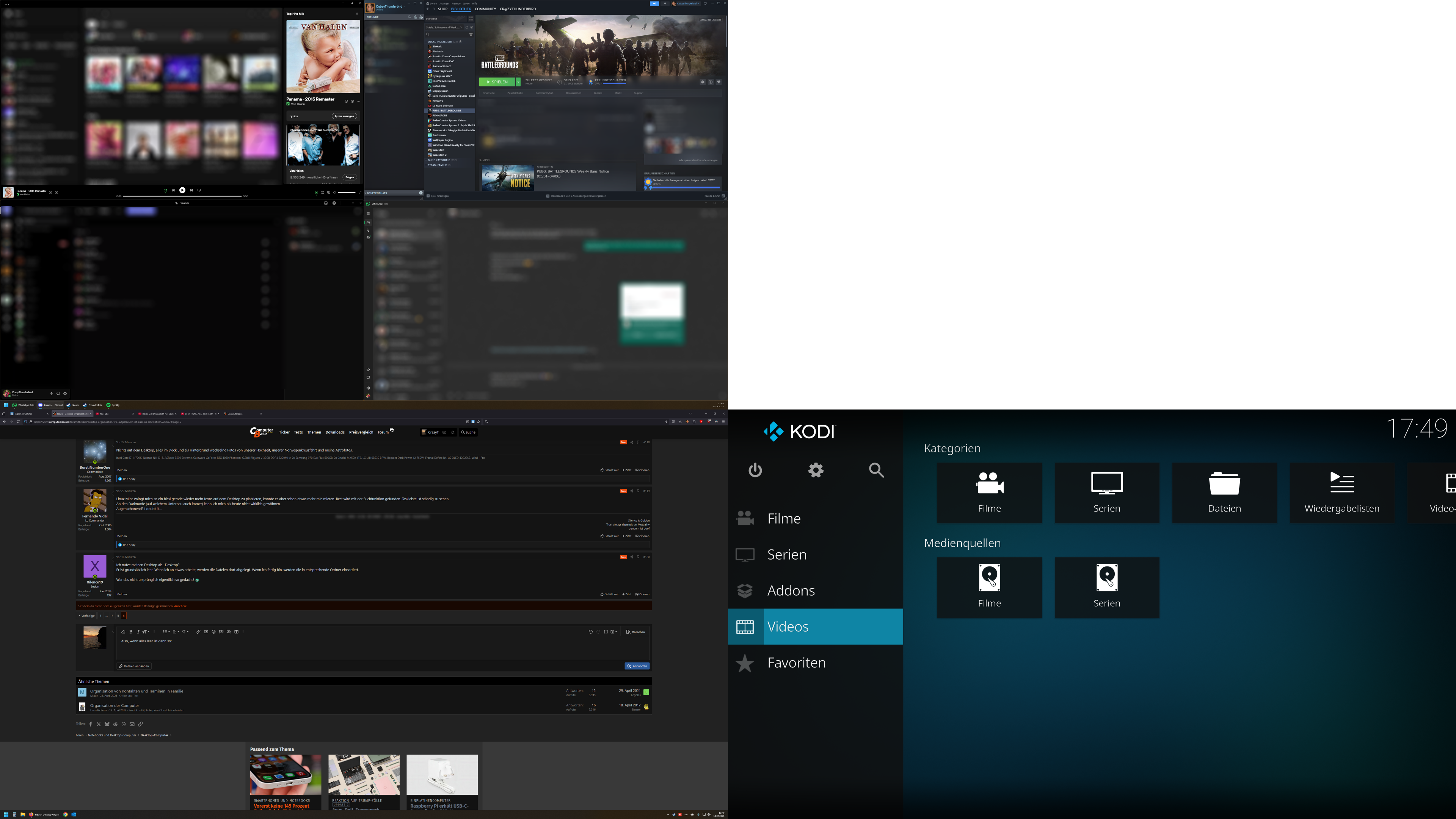Open Steam library collections grid view

pyautogui.click(x=471, y=19)
